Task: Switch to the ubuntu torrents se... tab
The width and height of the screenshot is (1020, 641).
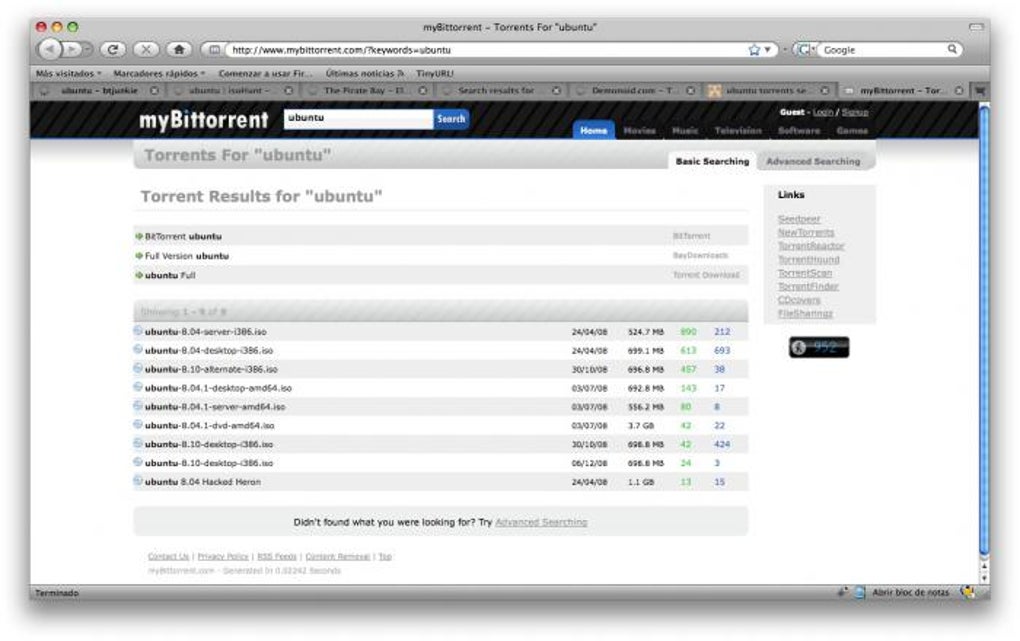Action: tap(768, 90)
